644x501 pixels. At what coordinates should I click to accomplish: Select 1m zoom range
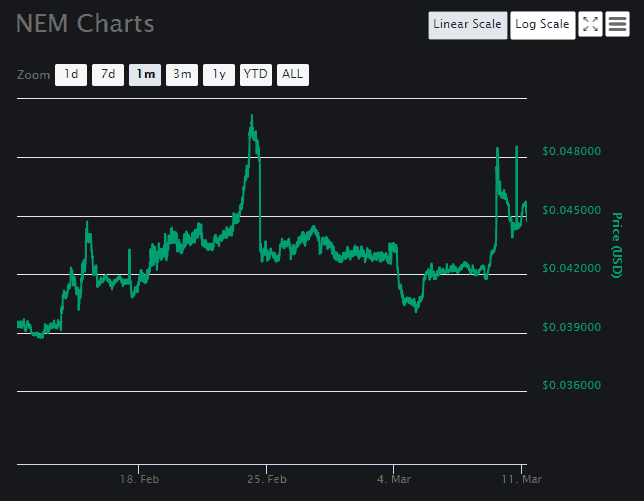click(145, 75)
